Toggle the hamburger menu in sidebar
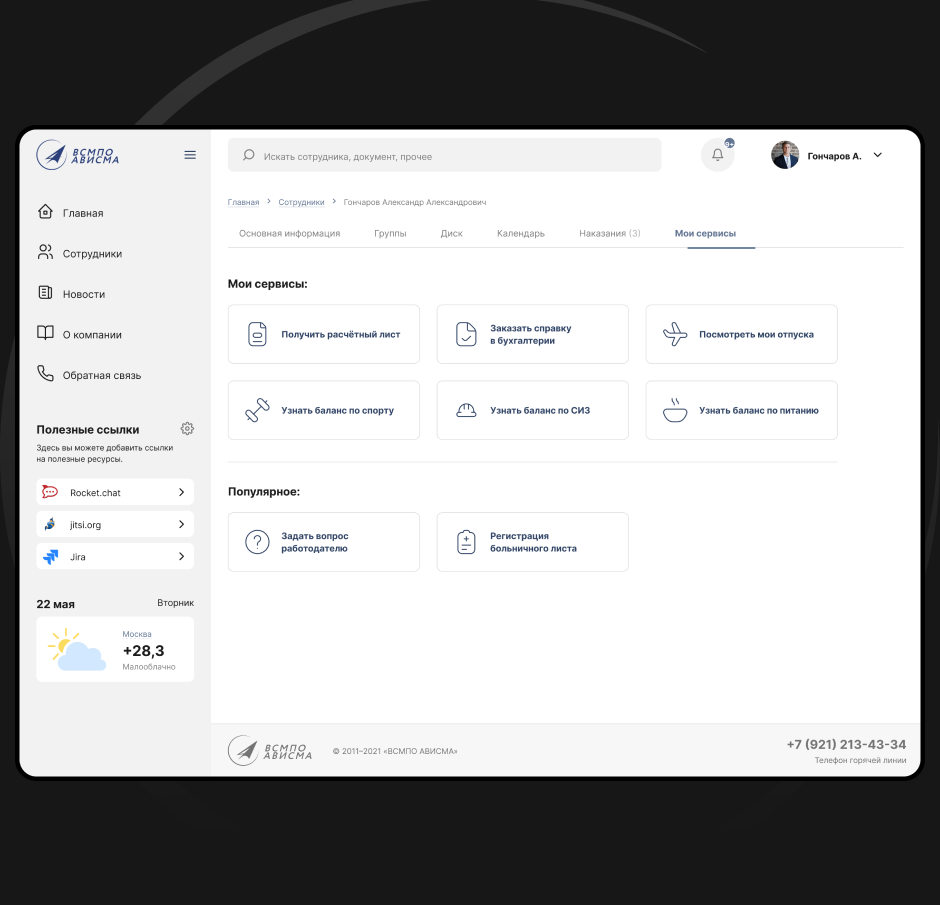This screenshot has height=905, width=940. coord(190,155)
